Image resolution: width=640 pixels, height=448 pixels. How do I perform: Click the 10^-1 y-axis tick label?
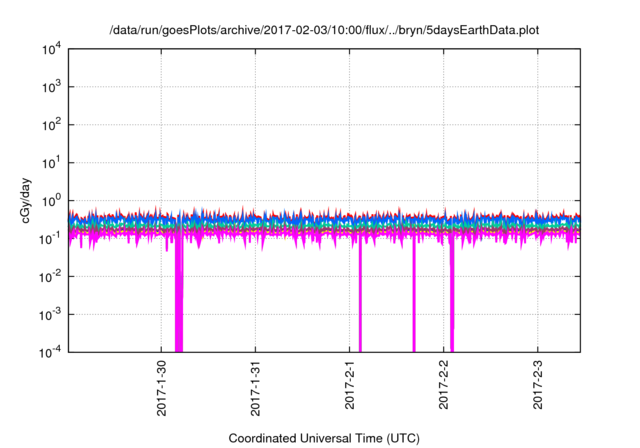click(x=50, y=239)
